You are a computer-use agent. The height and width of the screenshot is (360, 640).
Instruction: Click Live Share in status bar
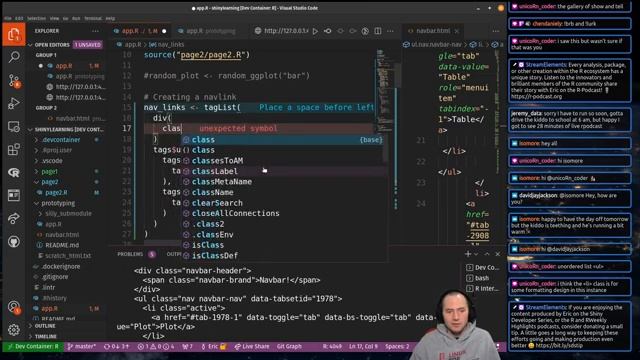tap(251, 347)
